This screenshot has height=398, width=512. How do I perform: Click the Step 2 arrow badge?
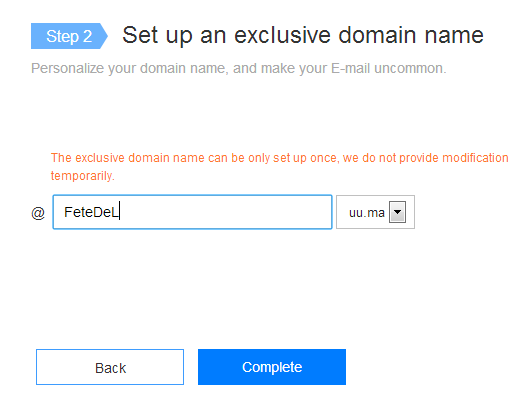pyautogui.click(x=69, y=36)
